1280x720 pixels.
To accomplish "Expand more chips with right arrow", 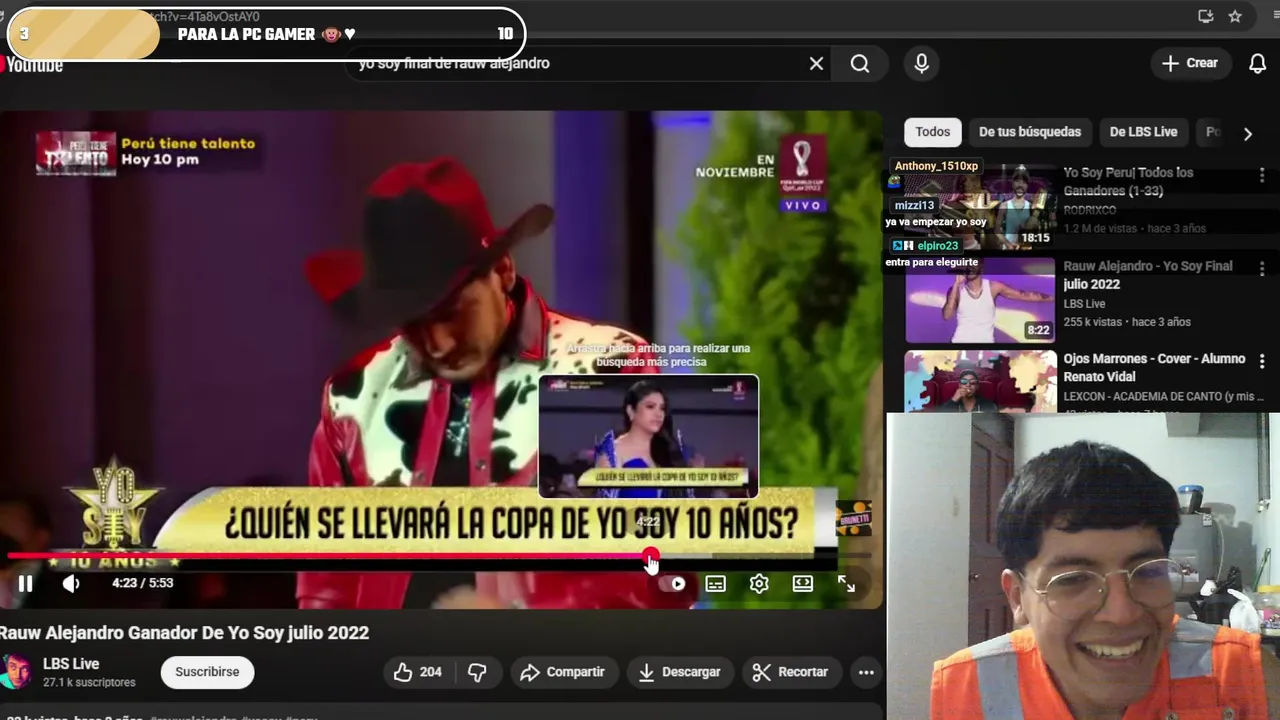I will click(1247, 133).
